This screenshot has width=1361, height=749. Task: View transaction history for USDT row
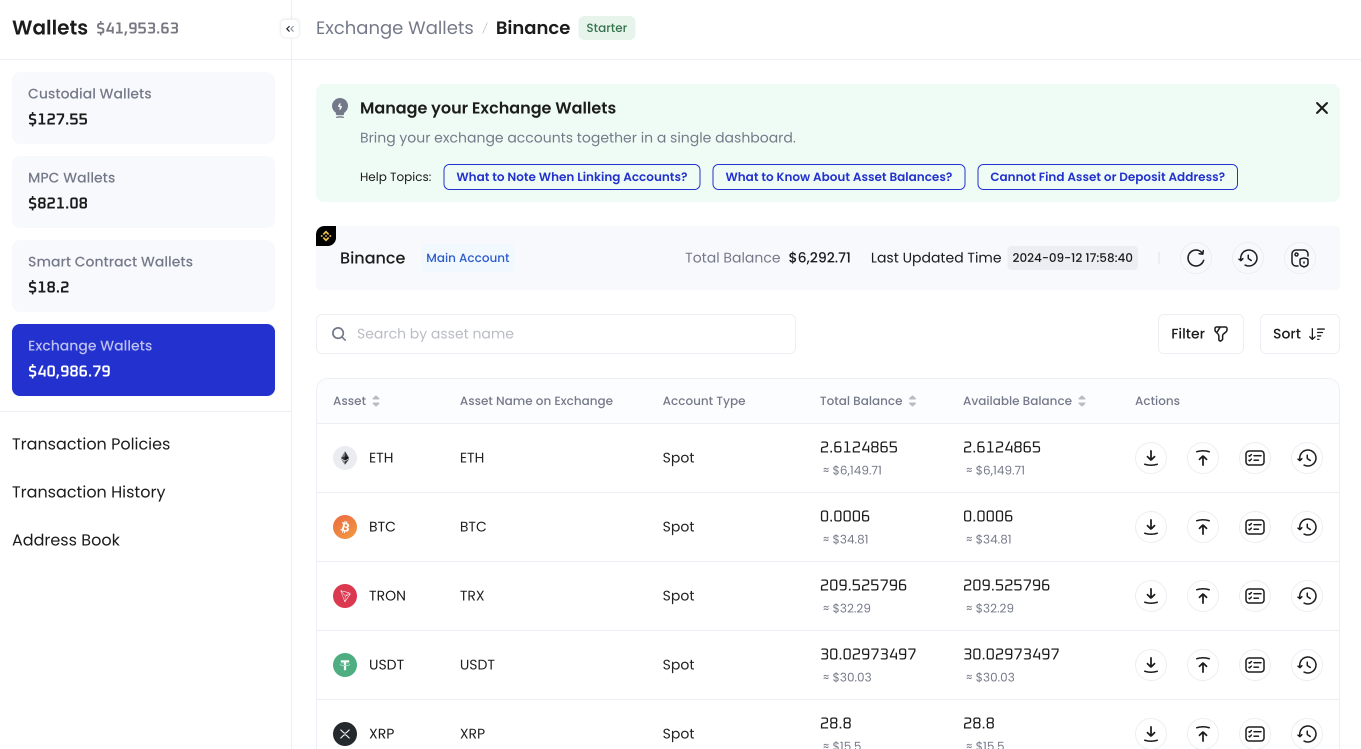pyautogui.click(x=1307, y=664)
